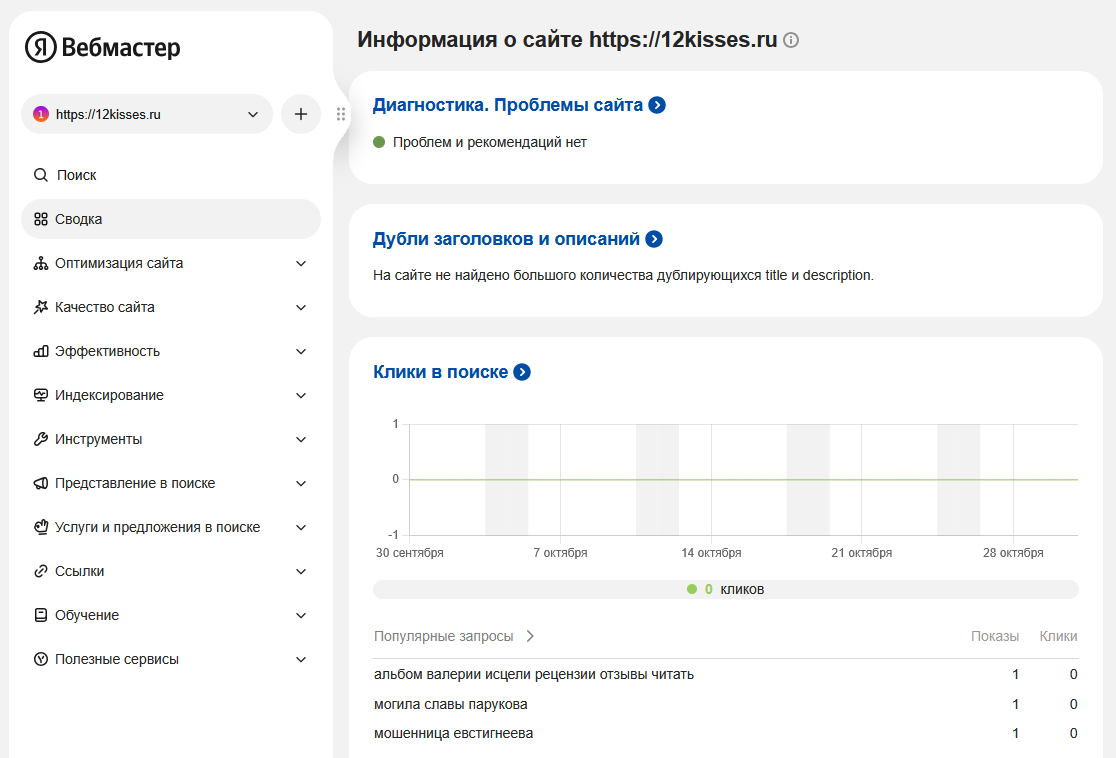
Task: Click 28 октября label on chart axis
Action: (1013, 553)
